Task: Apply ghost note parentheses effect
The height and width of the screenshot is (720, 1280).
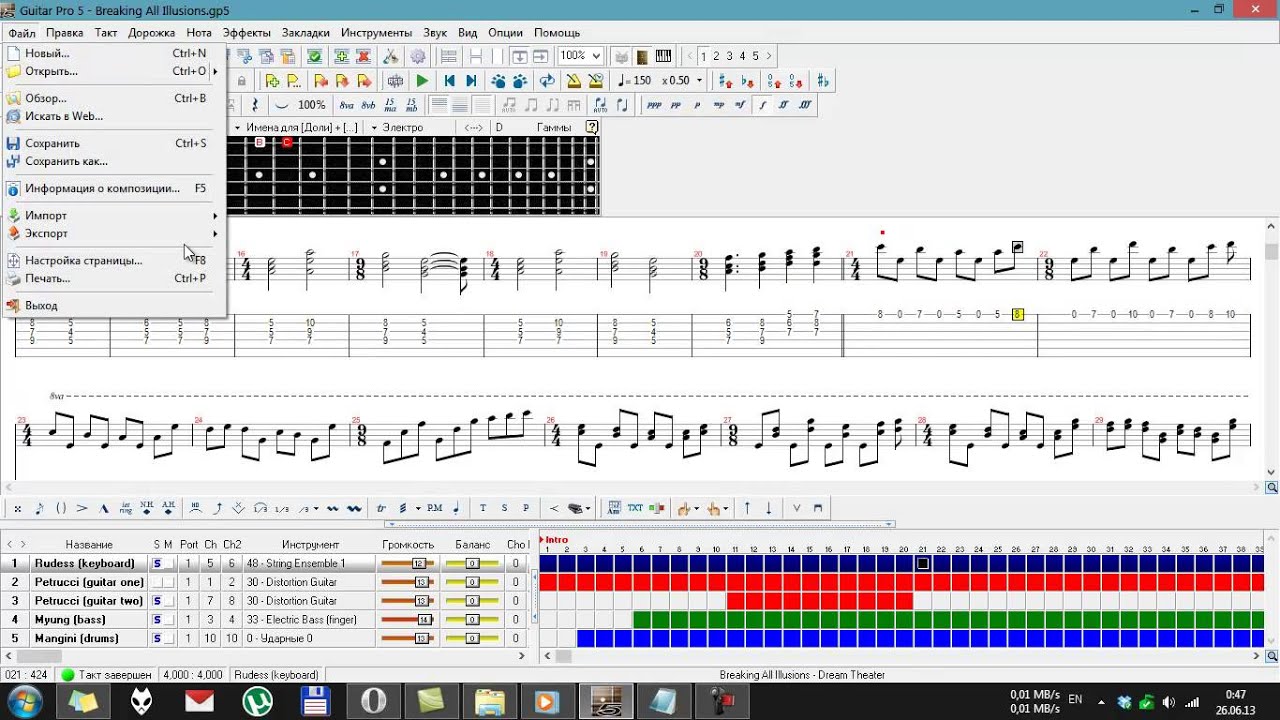Action: tap(61, 508)
